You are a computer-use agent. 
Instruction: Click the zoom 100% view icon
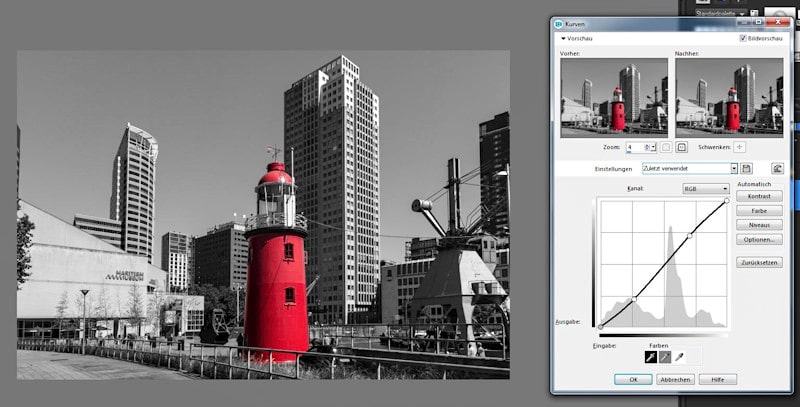point(681,147)
